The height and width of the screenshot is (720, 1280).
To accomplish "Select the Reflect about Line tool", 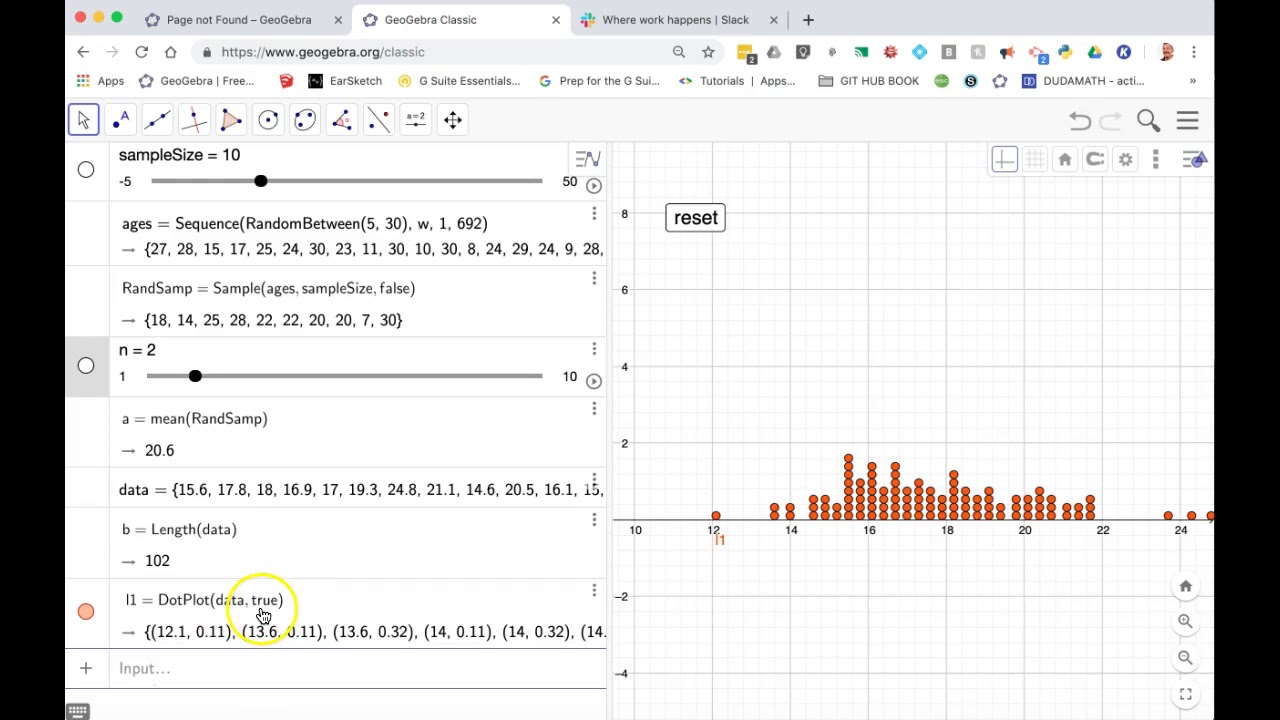I will click(379, 120).
